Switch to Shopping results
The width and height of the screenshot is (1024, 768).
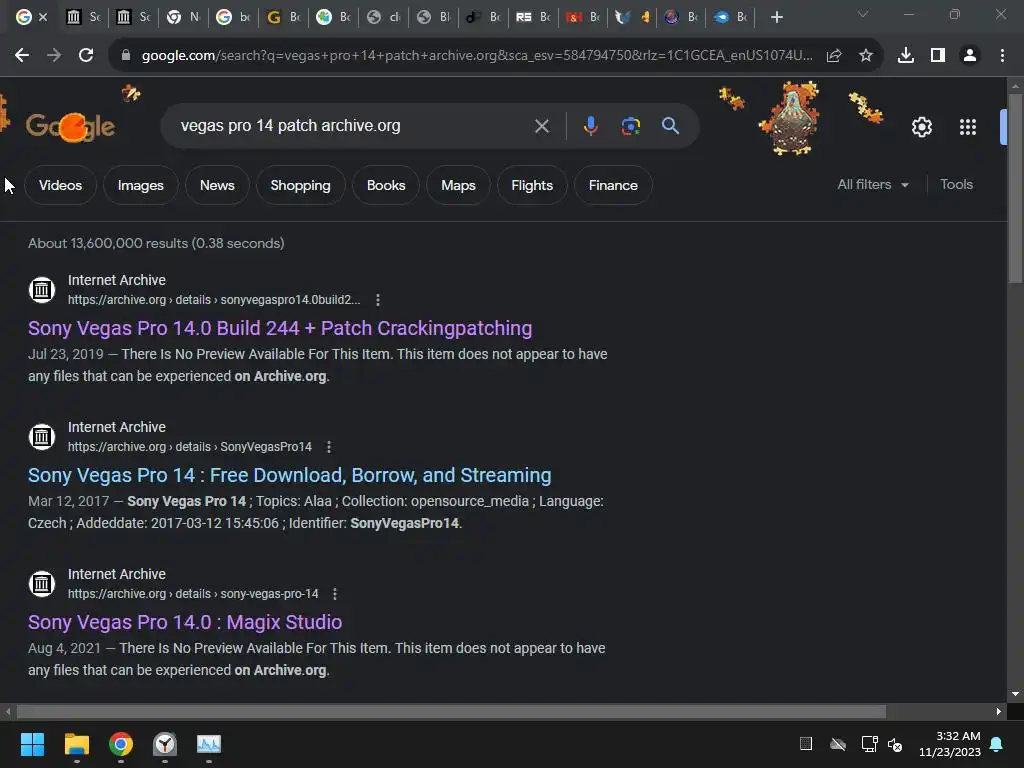coord(300,185)
